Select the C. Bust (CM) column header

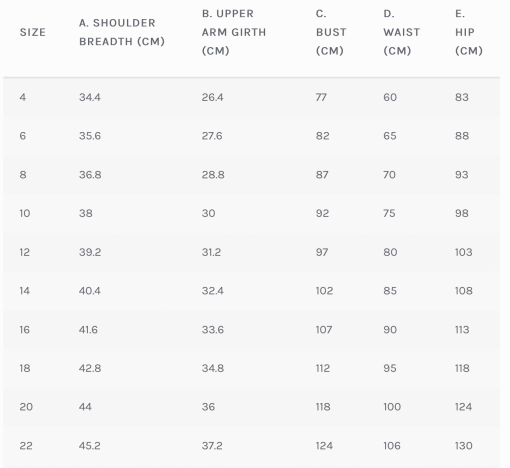pyautogui.click(x=331, y=32)
